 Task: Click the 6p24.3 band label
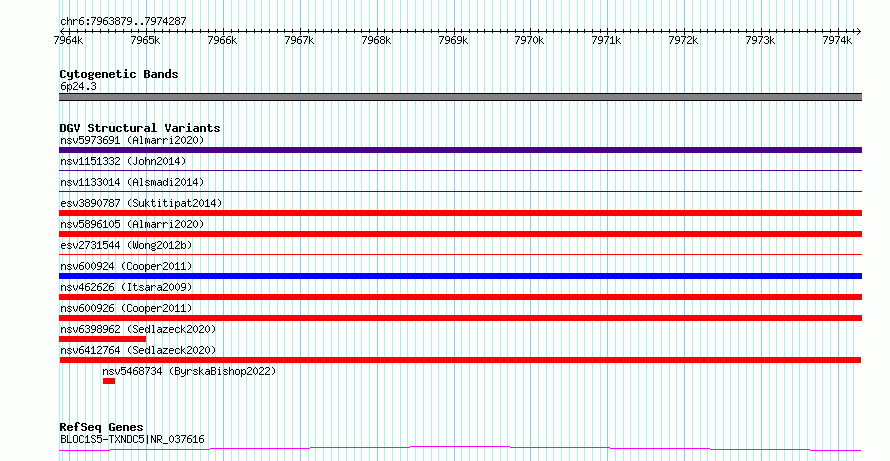[78, 86]
